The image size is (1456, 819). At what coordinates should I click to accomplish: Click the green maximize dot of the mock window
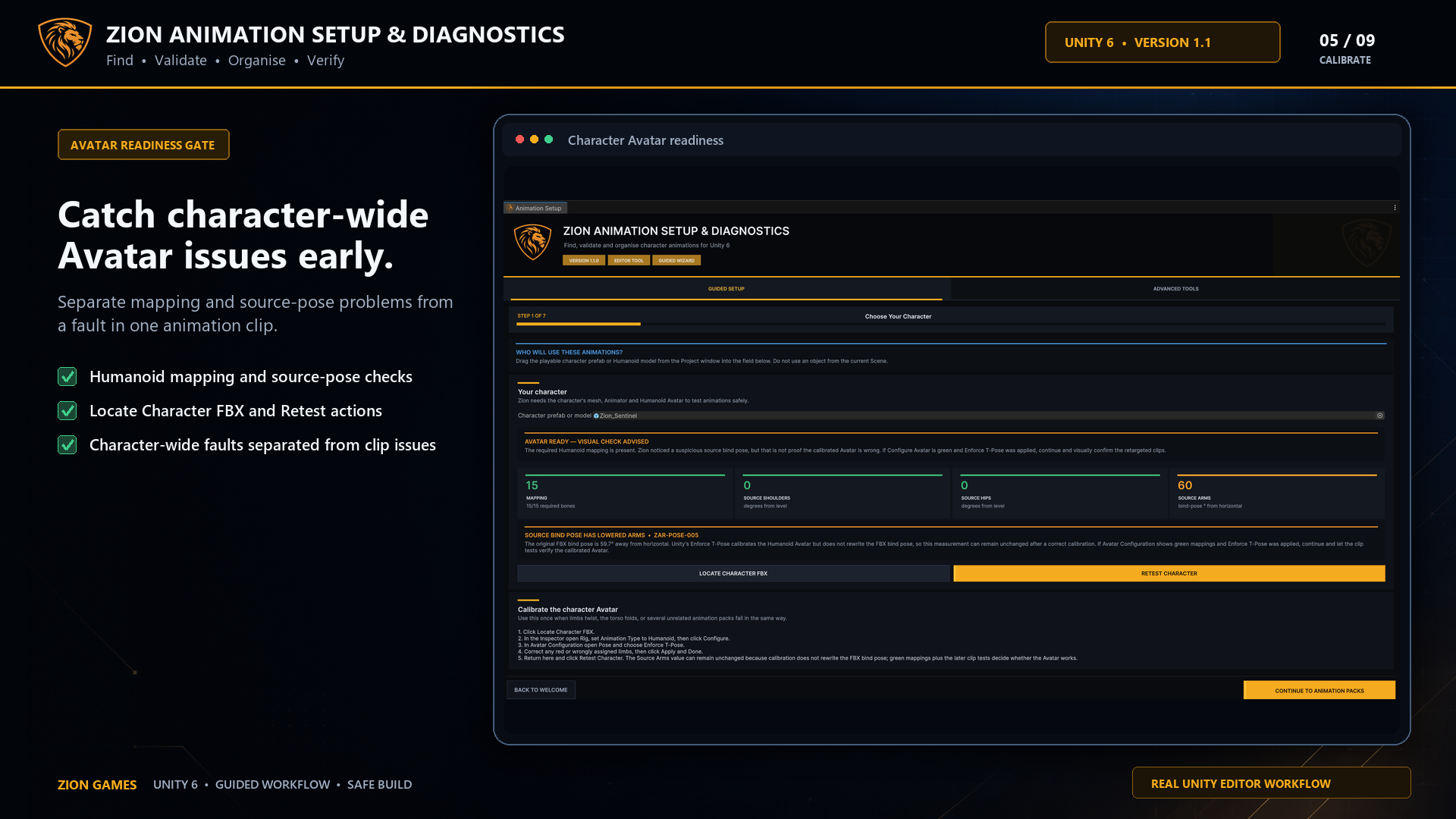[x=548, y=140]
